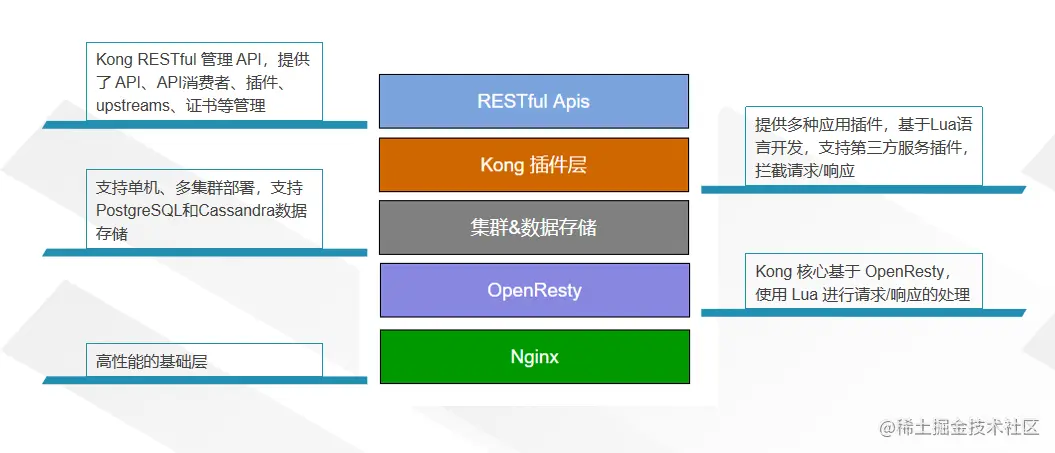Click the green Nginx layer block

(534, 357)
